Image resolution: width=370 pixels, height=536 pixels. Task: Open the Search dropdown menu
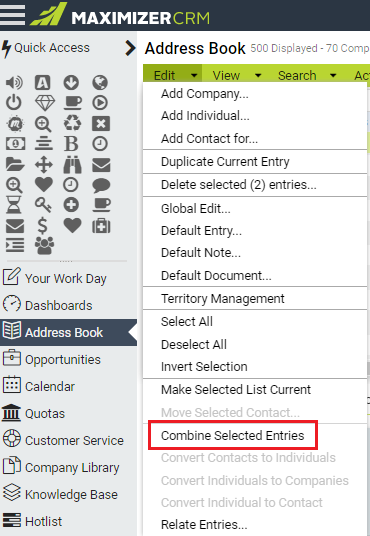click(307, 75)
